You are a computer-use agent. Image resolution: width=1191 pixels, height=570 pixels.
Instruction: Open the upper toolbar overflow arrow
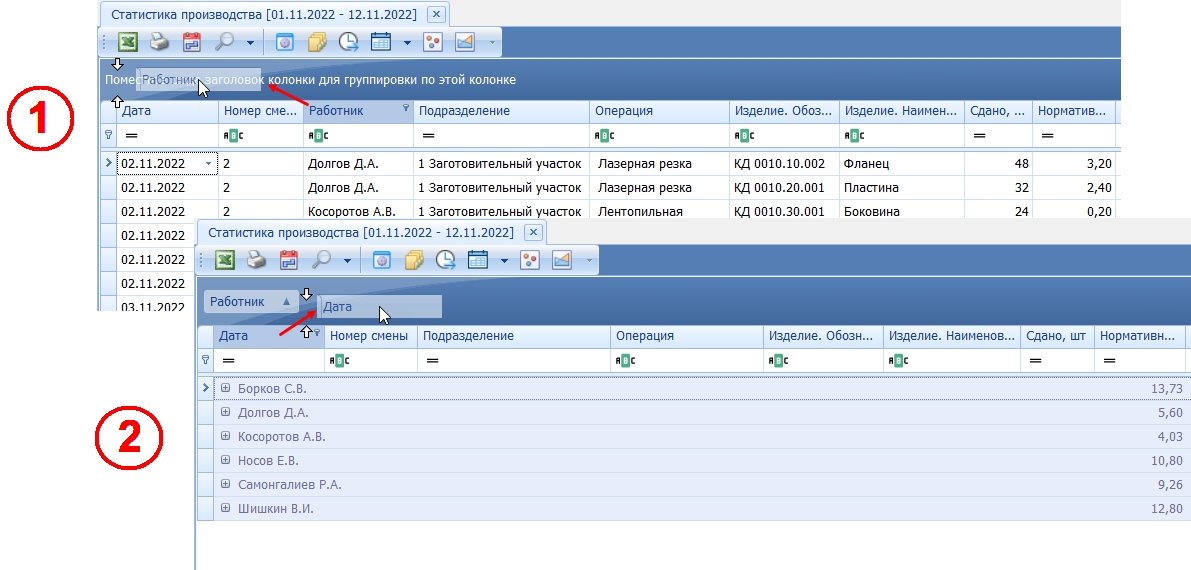coord(492,43)
